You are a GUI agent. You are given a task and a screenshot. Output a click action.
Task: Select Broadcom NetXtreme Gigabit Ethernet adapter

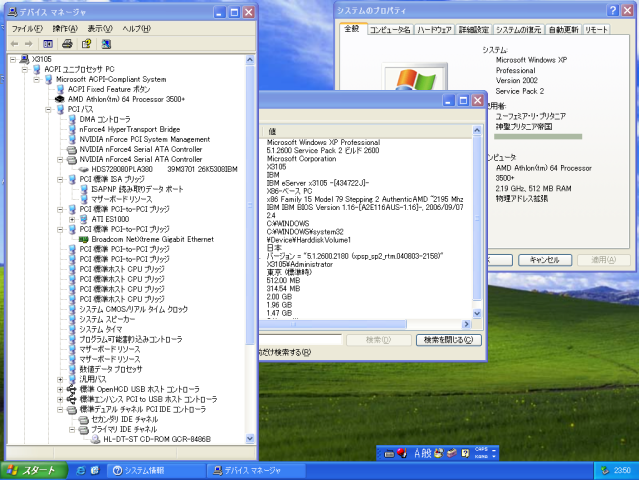click(152, 239)
